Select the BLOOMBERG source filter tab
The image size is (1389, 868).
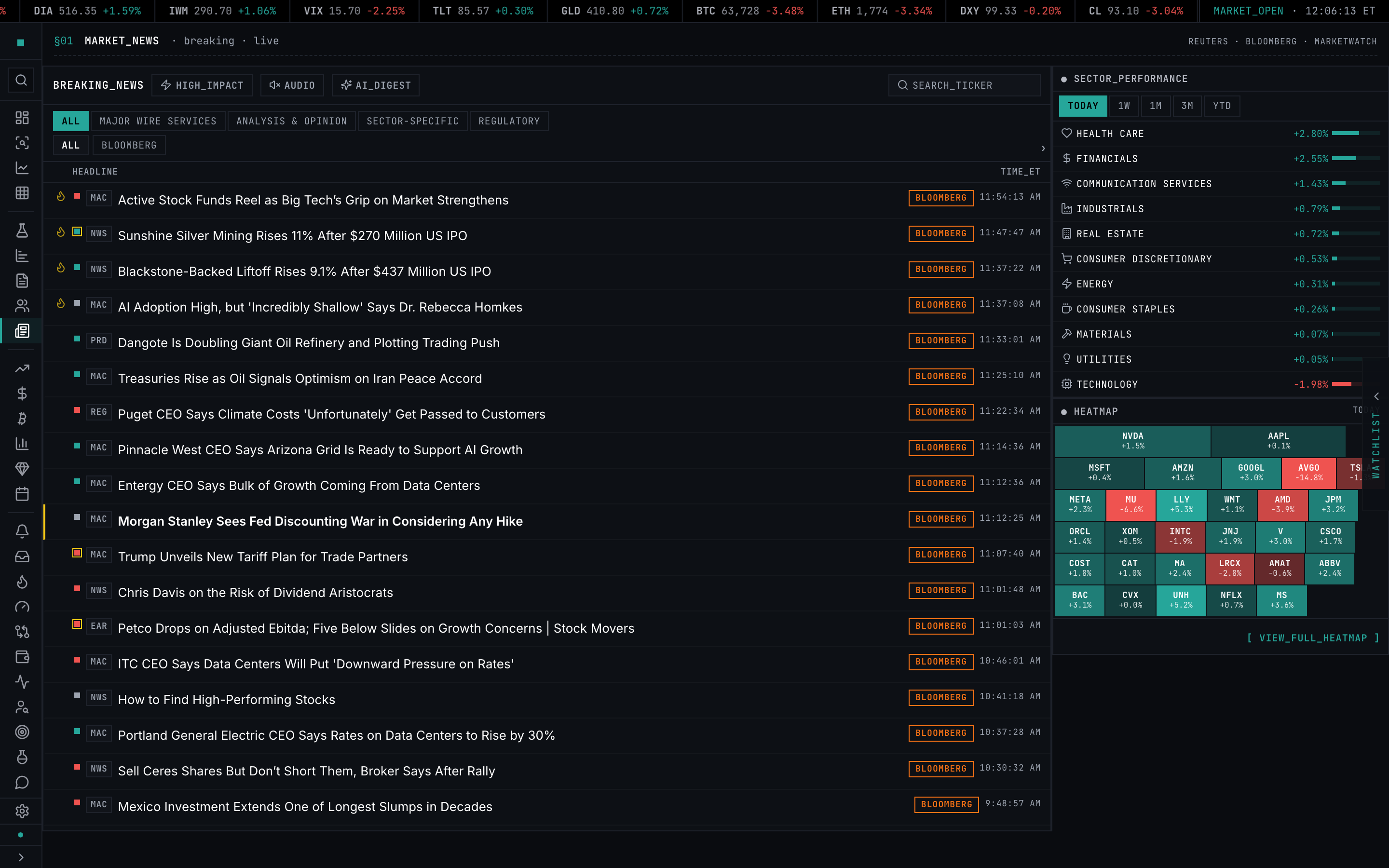129,145
